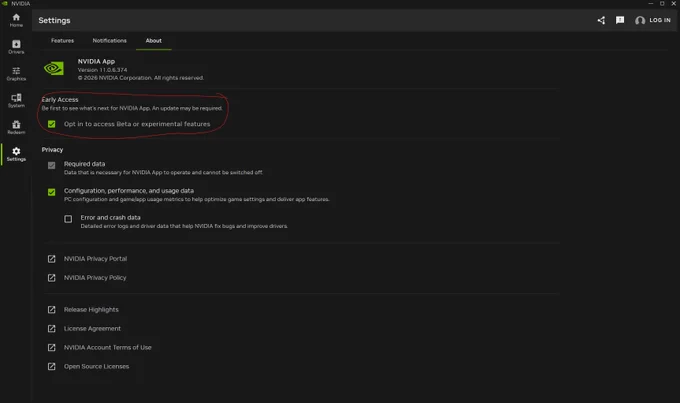This screenshot has height=403, width=680.
Task: Click external link icon beside Release Highlights
Action: [x=52, y=310]
